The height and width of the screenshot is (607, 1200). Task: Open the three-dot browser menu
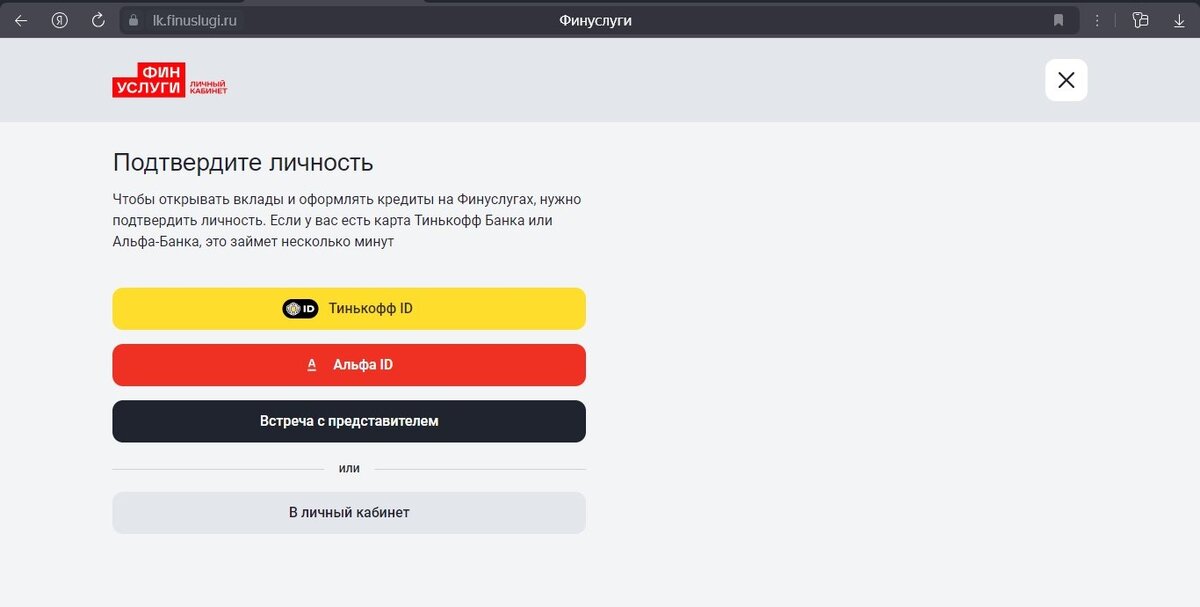tap(1098, 20)
